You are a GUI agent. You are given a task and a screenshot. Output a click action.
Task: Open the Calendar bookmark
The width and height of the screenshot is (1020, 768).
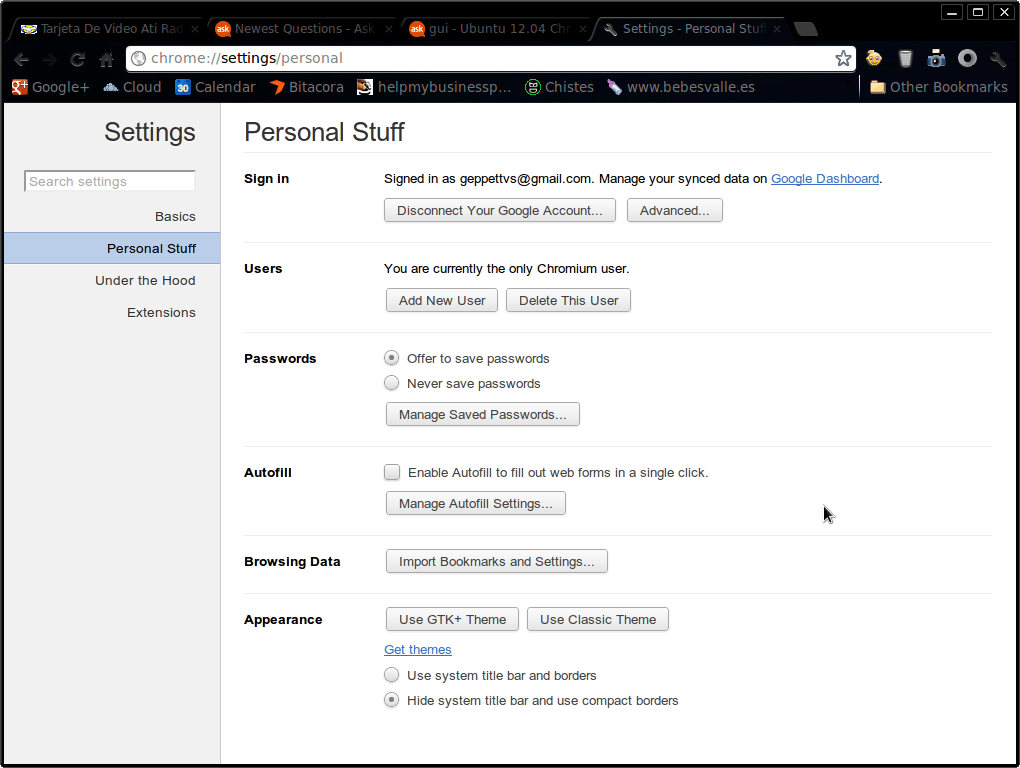click(215, 87)
